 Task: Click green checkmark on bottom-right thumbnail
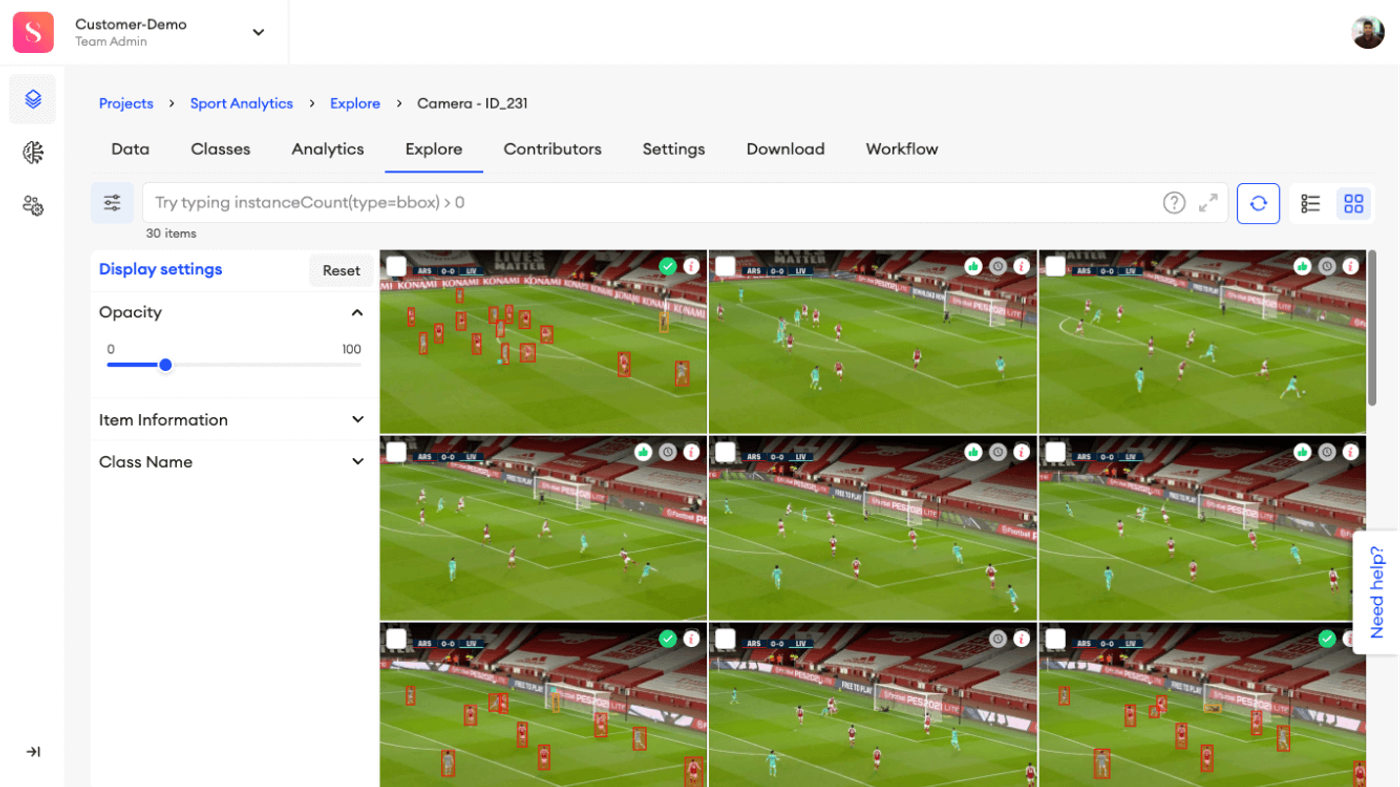point(1326,638)
